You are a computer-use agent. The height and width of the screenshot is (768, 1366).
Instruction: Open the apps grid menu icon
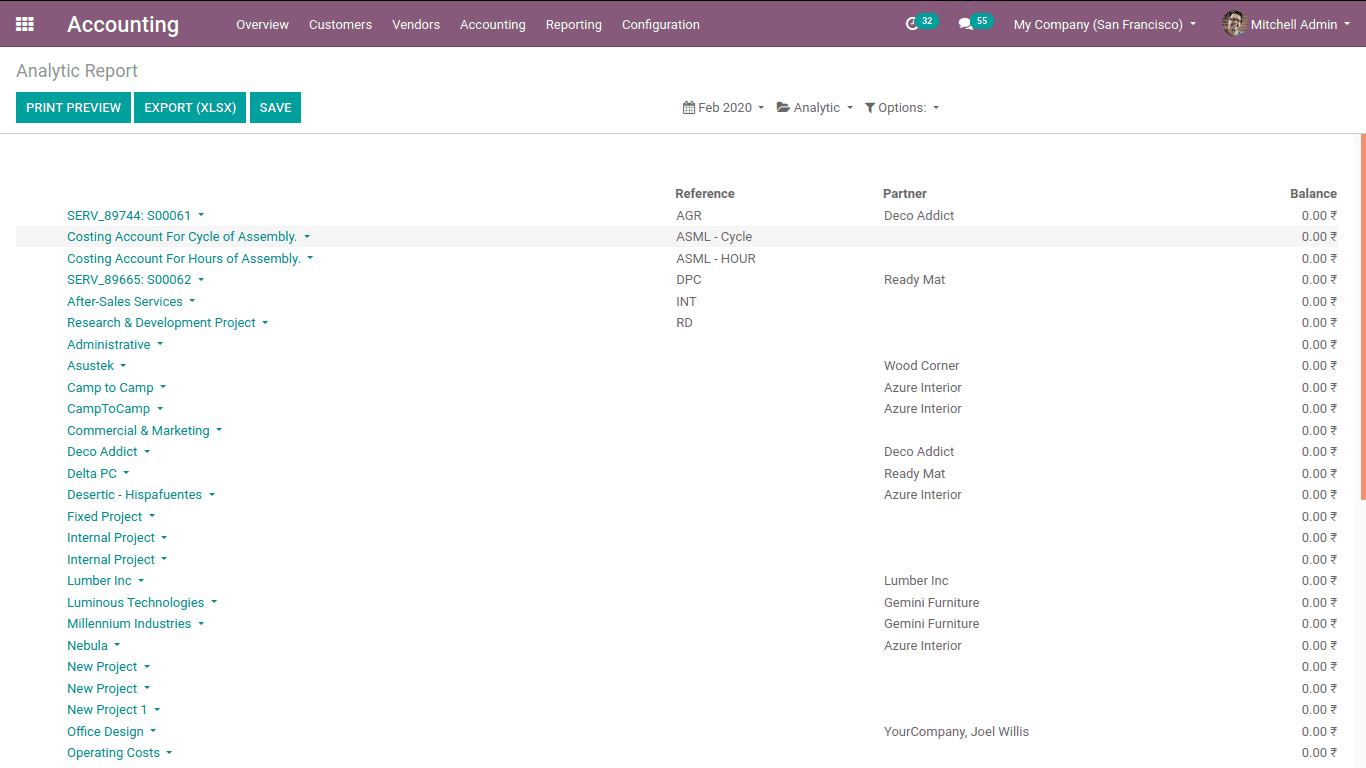point(25,24)
